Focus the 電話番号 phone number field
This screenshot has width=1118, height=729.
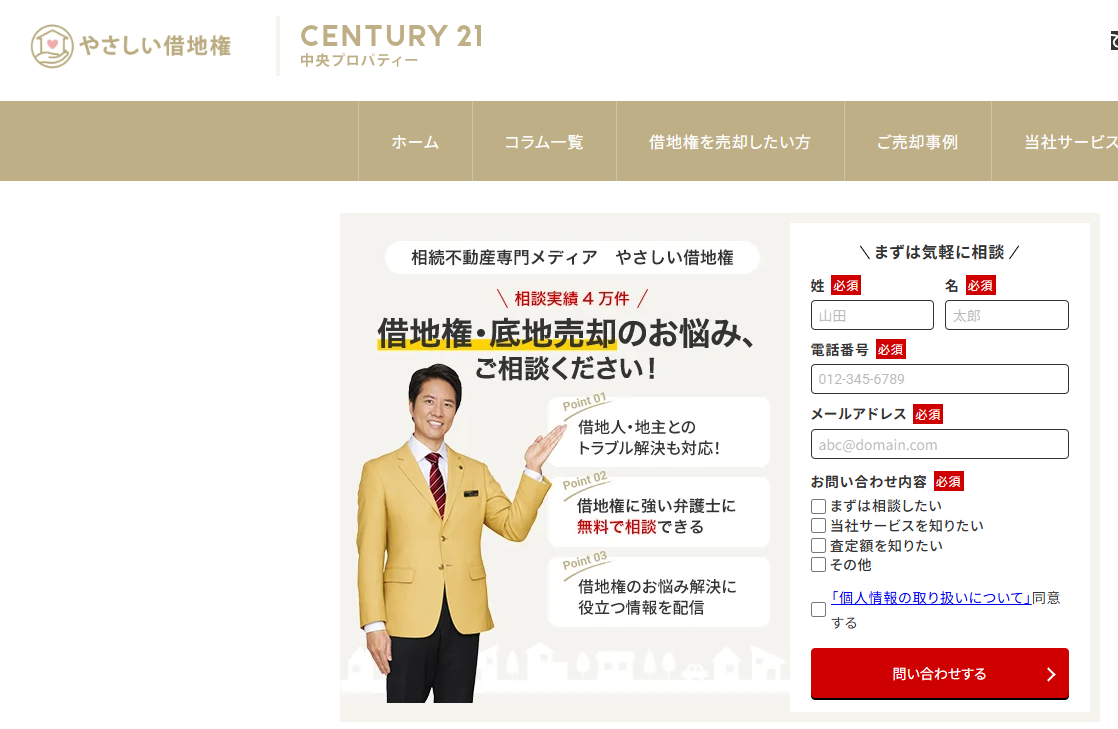pyautogui.click(x=940, y=379)
